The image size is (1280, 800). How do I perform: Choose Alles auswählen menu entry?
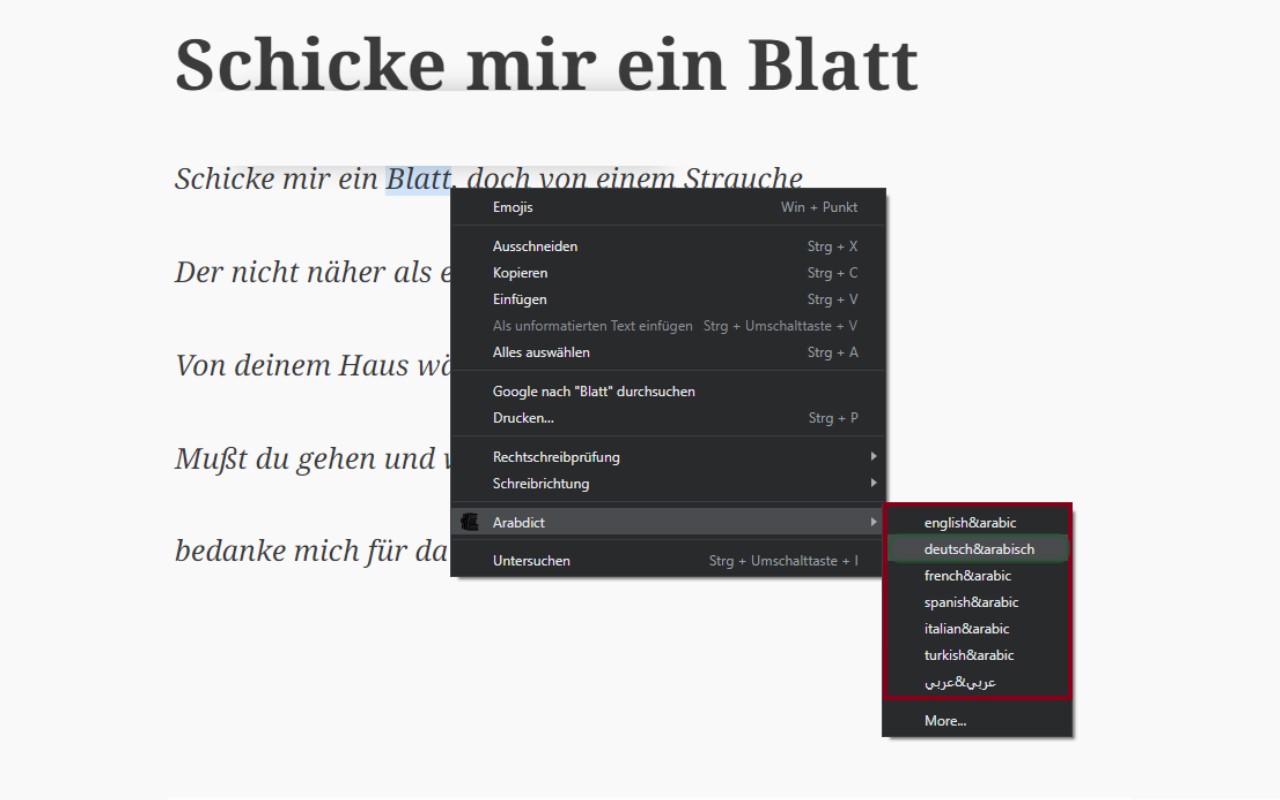(x=541, y=352)
